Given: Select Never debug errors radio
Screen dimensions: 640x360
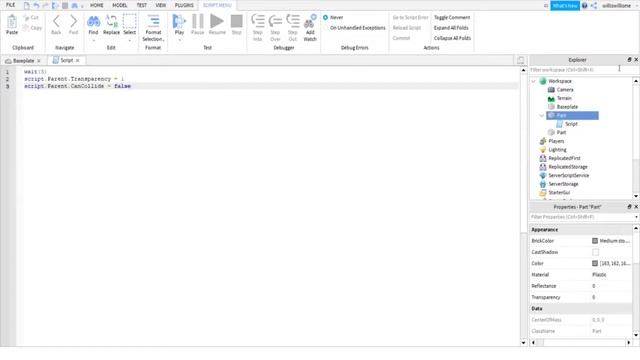Looking at the screenshot, I should (x=326, y=18).
